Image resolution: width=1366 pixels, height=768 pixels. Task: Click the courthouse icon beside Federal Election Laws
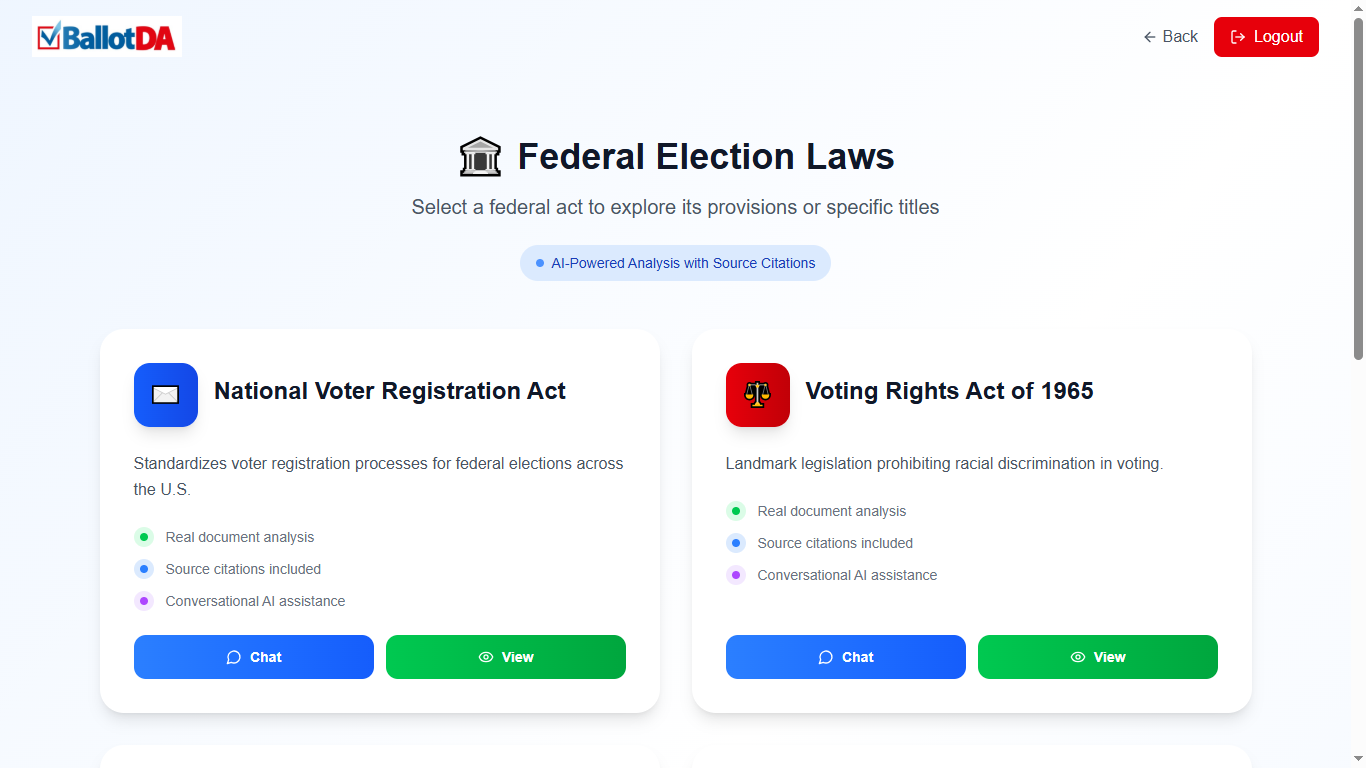(x=480, y=157)
